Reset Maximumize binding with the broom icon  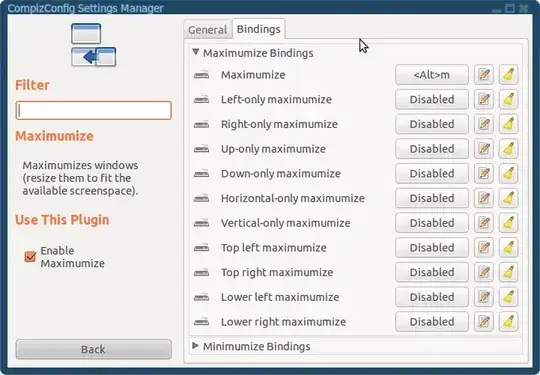tap(508, 75)
